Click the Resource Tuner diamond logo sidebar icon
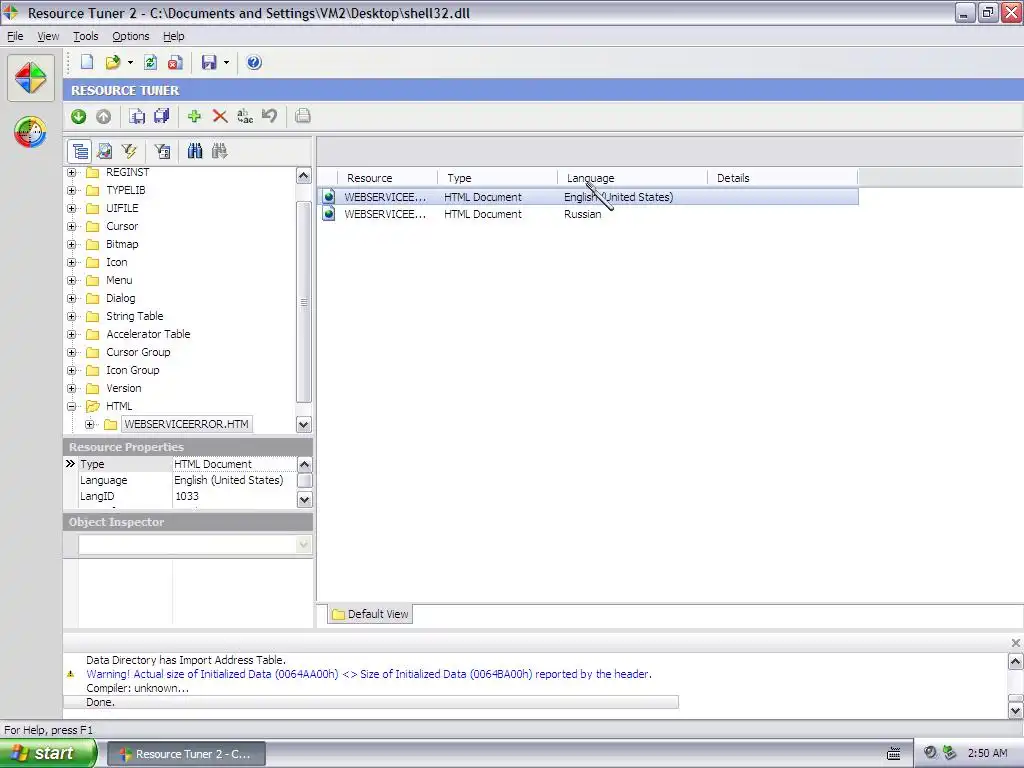Viewport: 1024px width, 768px height. tap(31, 78)
